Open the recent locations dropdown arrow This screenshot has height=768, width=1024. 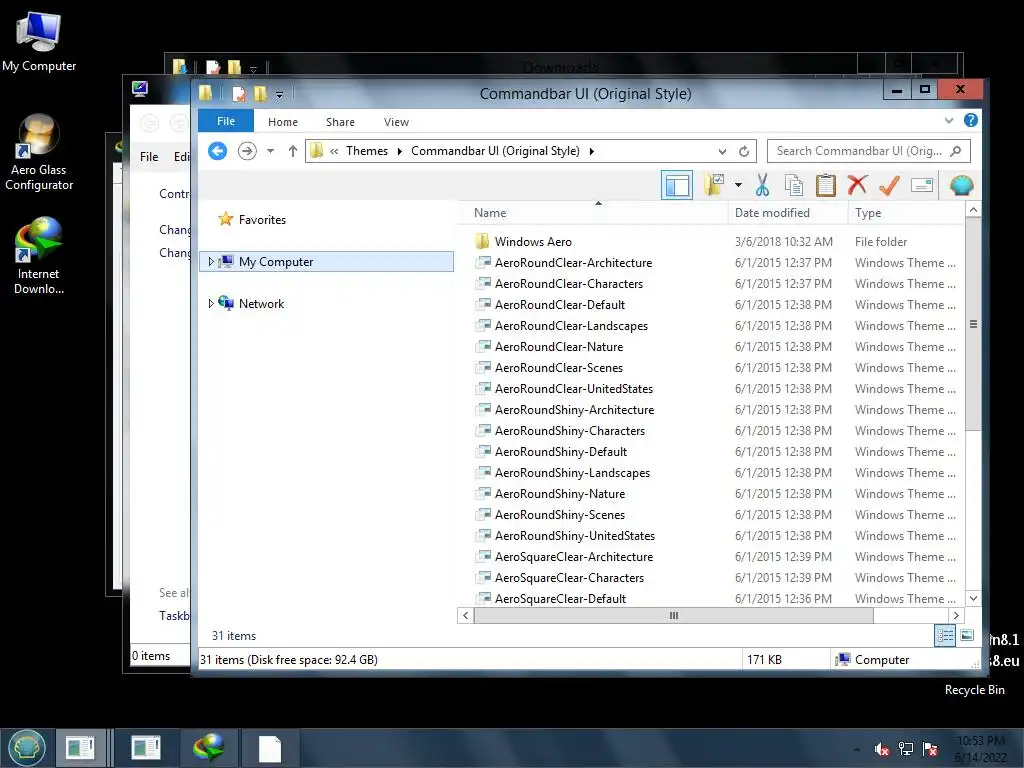[x=270, y=151]
